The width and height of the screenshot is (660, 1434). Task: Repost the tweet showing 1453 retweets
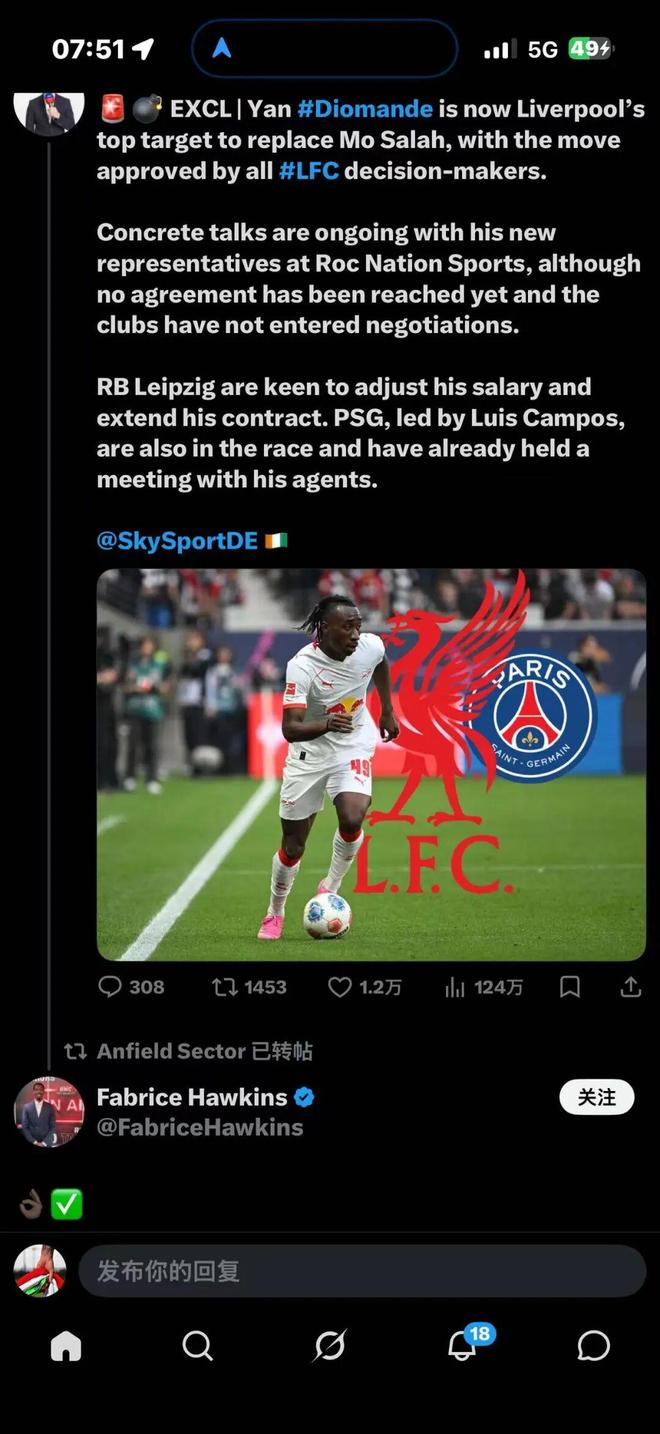(224, 987)
